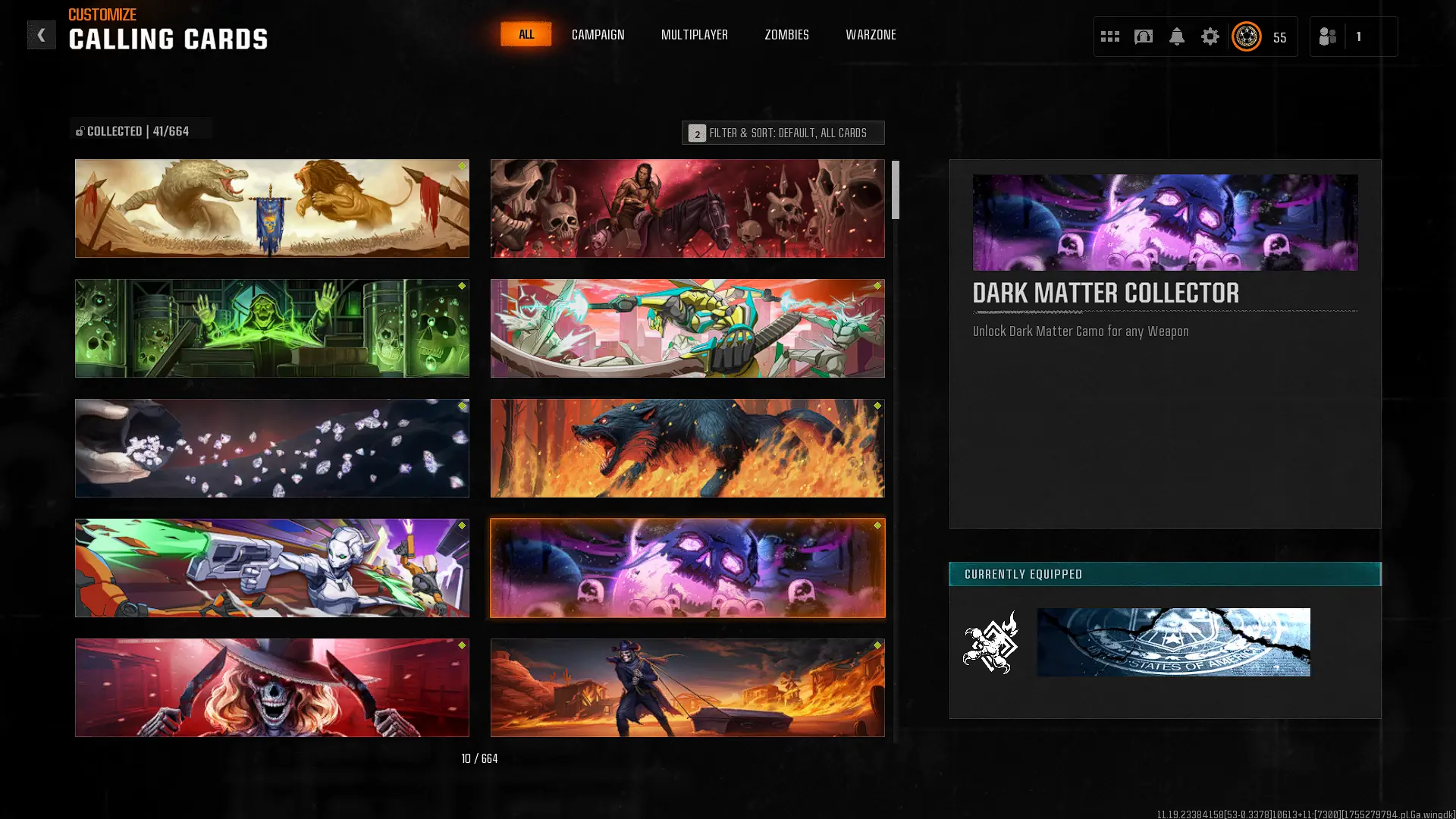Select the burning wolf calling card
This screenshot has width=1456, height=819.
point(687,448)
